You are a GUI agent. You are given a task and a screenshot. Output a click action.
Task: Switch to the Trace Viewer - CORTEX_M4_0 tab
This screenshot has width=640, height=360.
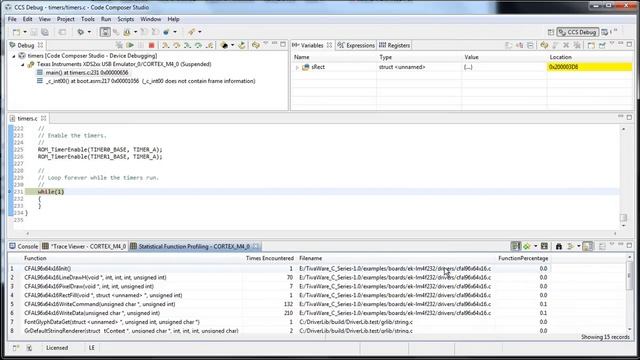tap(84, 247)
